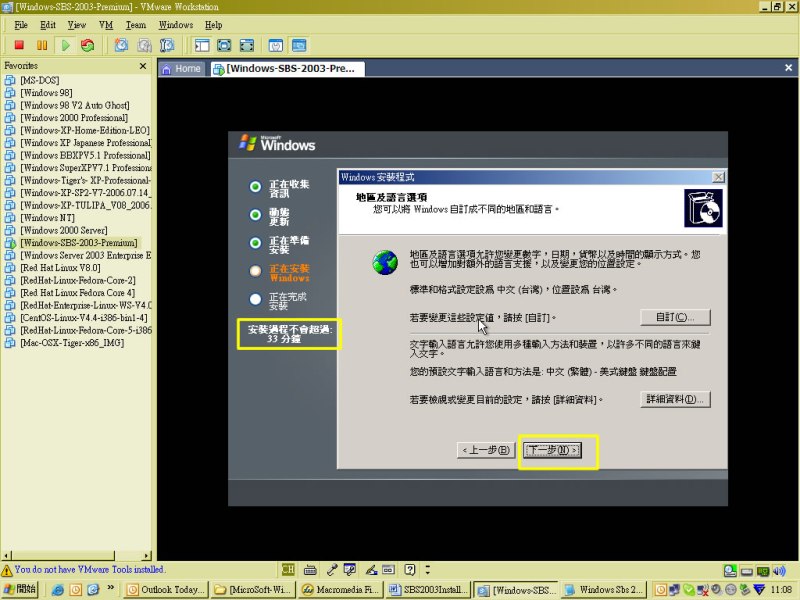Click the system tray clock showing 11:08
Image resolution: width=800 pixels, height=600 pixels.
pos(781,590)
